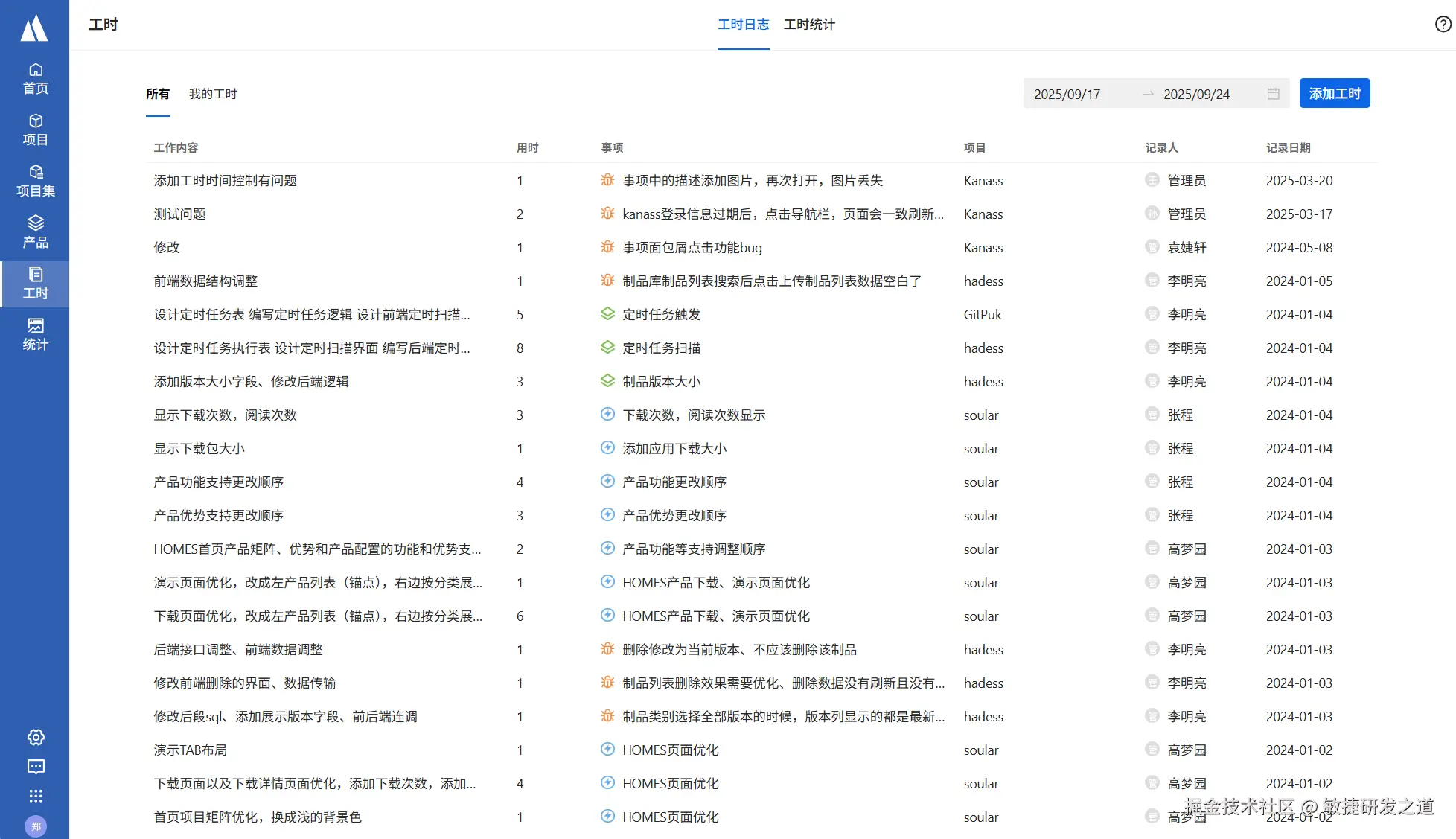Switch to the 工时统计 tab
This screenshot has width=1456, height=839.
809,25
